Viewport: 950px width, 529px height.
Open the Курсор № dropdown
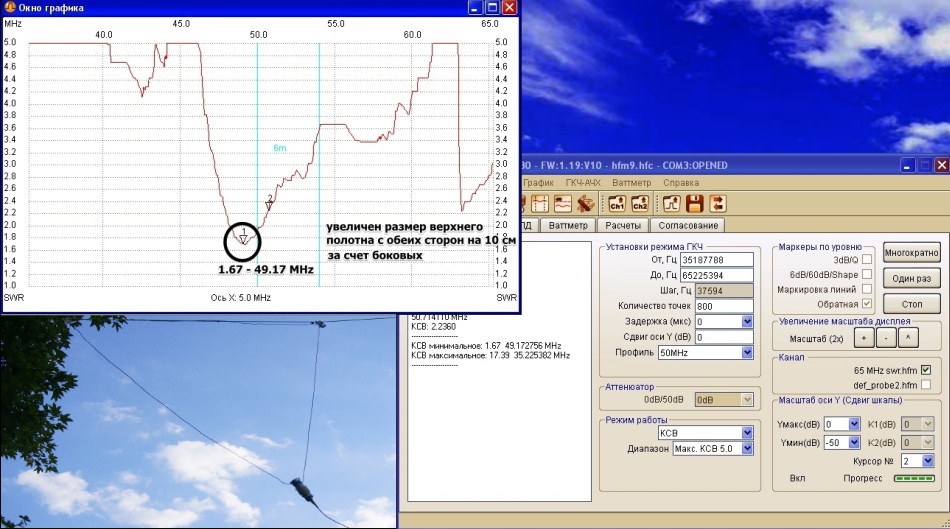928,461
